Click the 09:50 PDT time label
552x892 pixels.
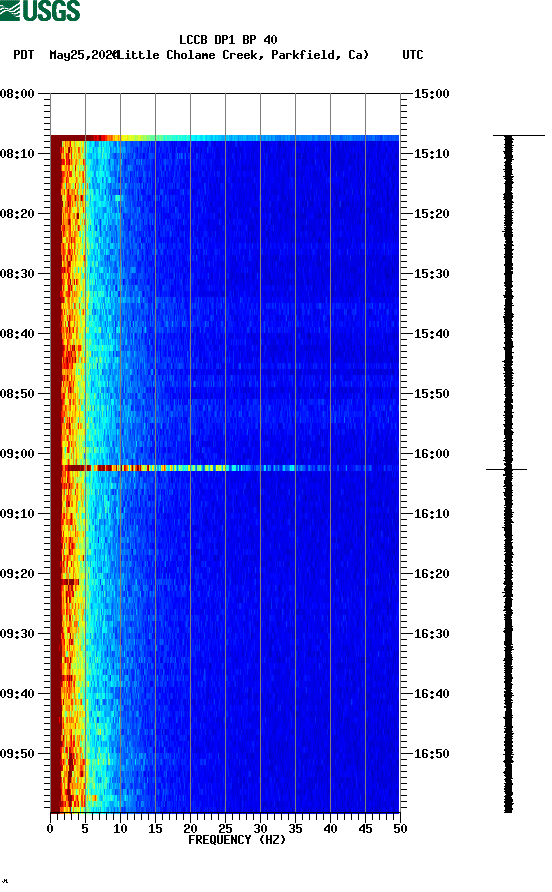pyautogui.click(x=17, y=754)
